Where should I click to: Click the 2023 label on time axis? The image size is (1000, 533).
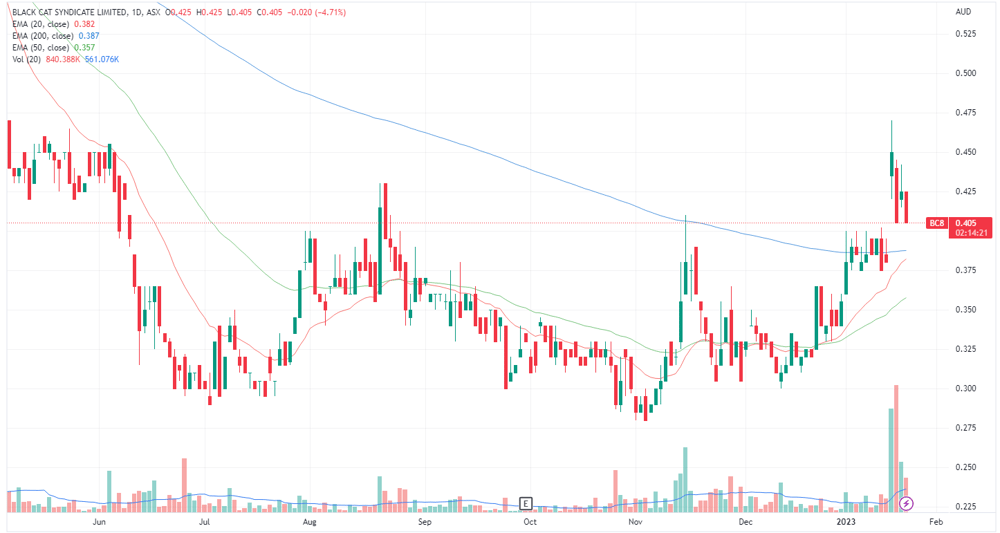[x=846, y=522]
